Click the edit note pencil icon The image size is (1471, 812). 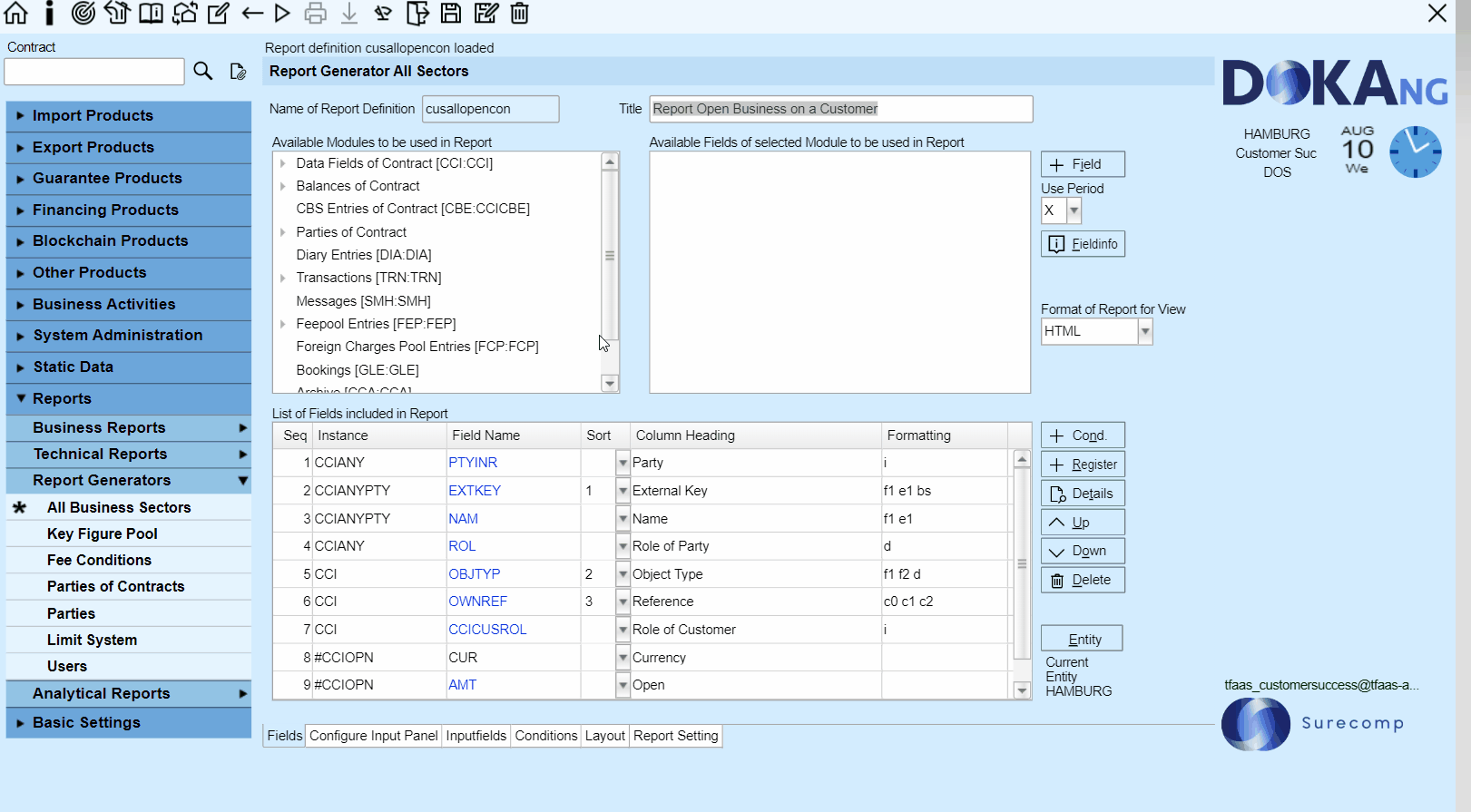[x=219, y=13]
